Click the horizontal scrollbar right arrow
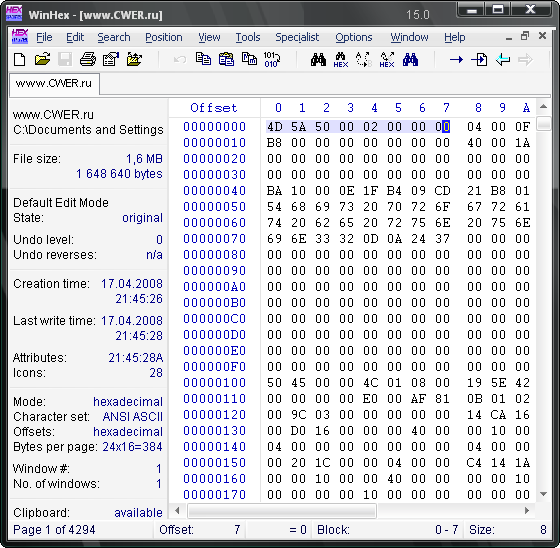 tap(527, 511)
